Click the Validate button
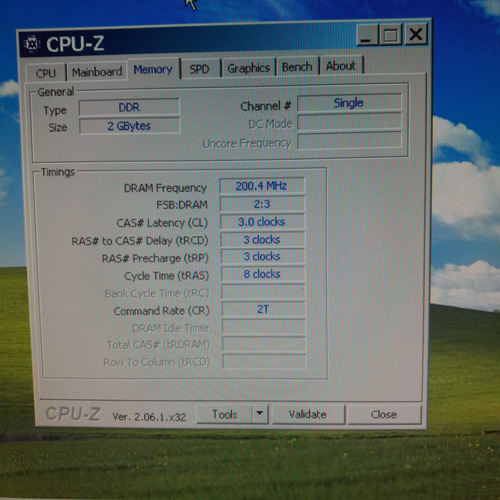This screenshot has width=500, height=500. (308, 414)
